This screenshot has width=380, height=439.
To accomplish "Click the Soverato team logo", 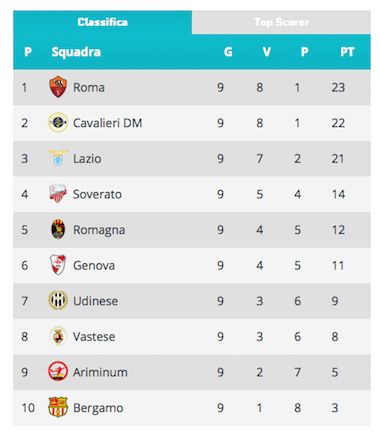I will click(58, 194).
